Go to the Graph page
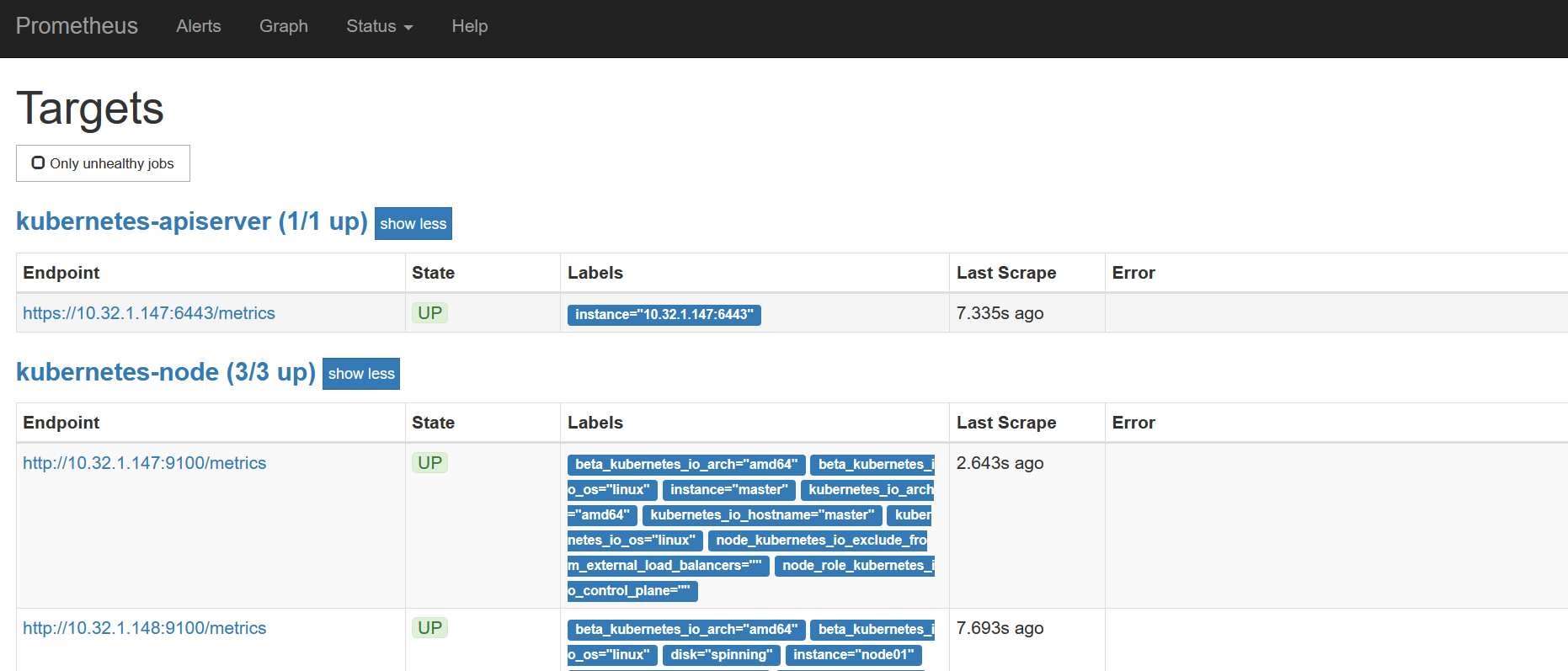The width and height of the screenshot is (1568, 671). coord(284,26)
